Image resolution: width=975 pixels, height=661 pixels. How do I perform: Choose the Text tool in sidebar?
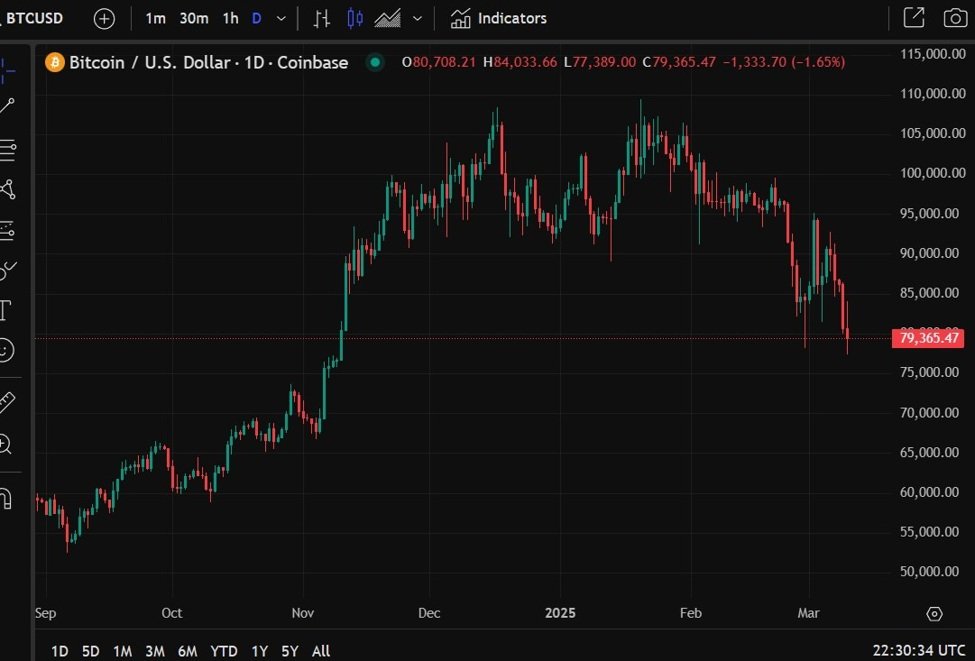tap(5, 309)
